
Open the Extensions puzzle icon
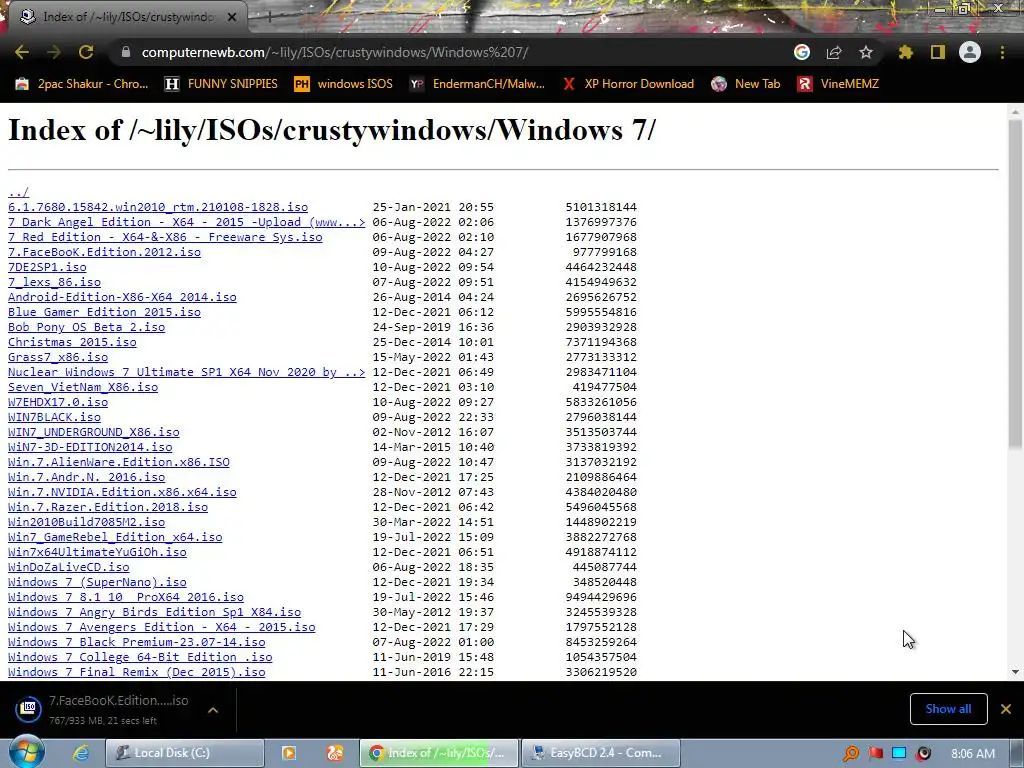coord(906,52)
